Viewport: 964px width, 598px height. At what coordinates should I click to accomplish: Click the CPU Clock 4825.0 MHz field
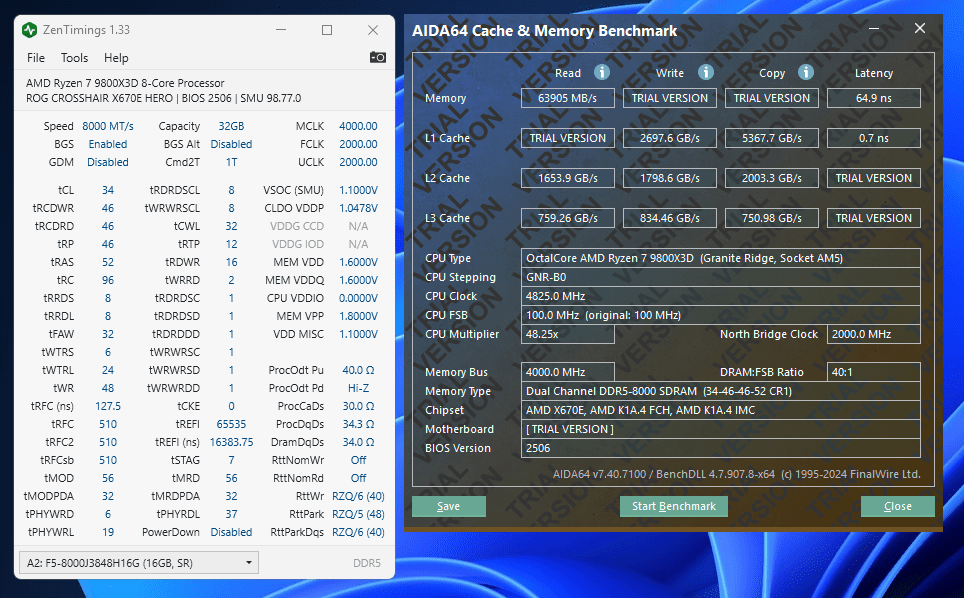point(721,296)
